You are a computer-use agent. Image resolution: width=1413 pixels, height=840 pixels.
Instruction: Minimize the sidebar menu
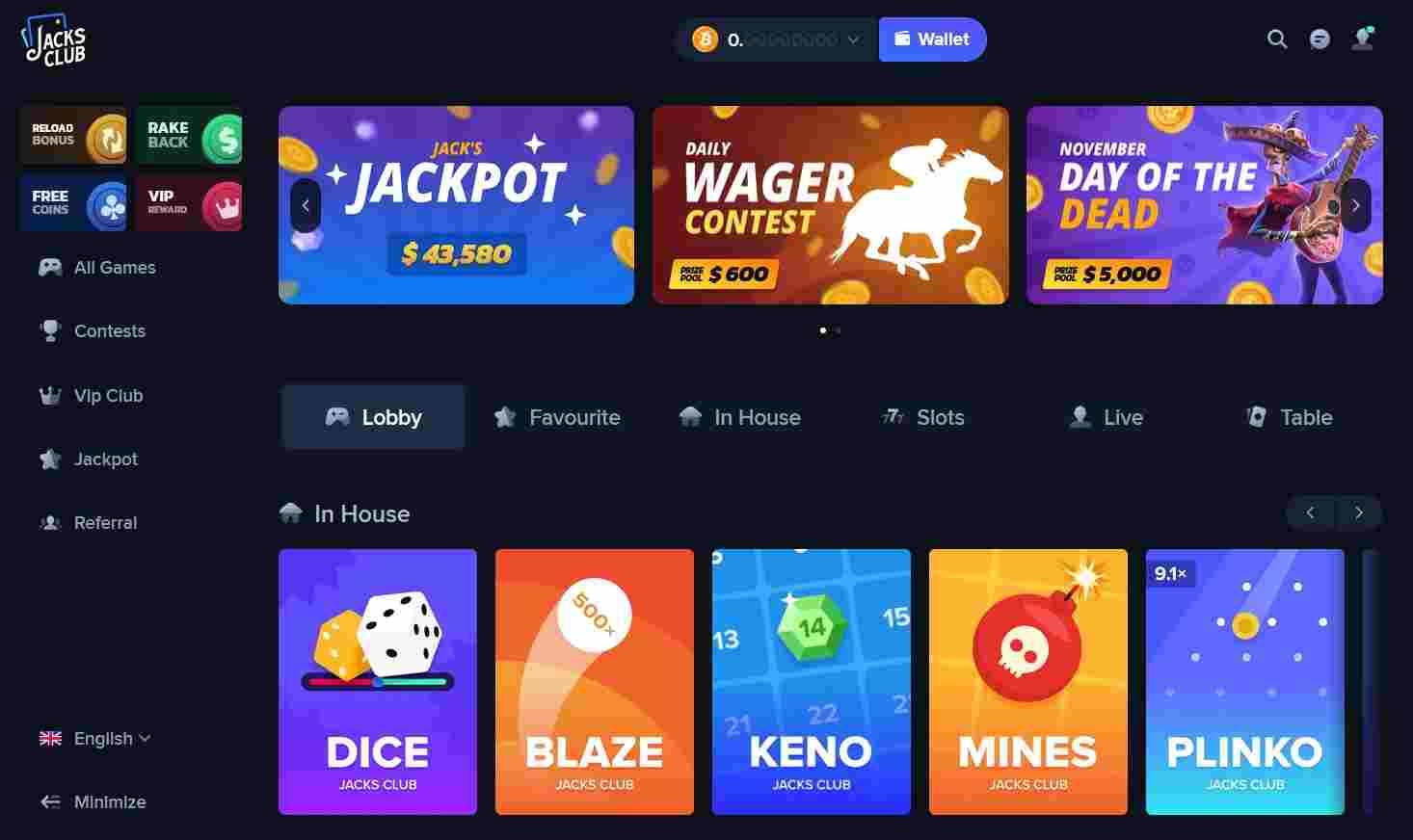93,802
